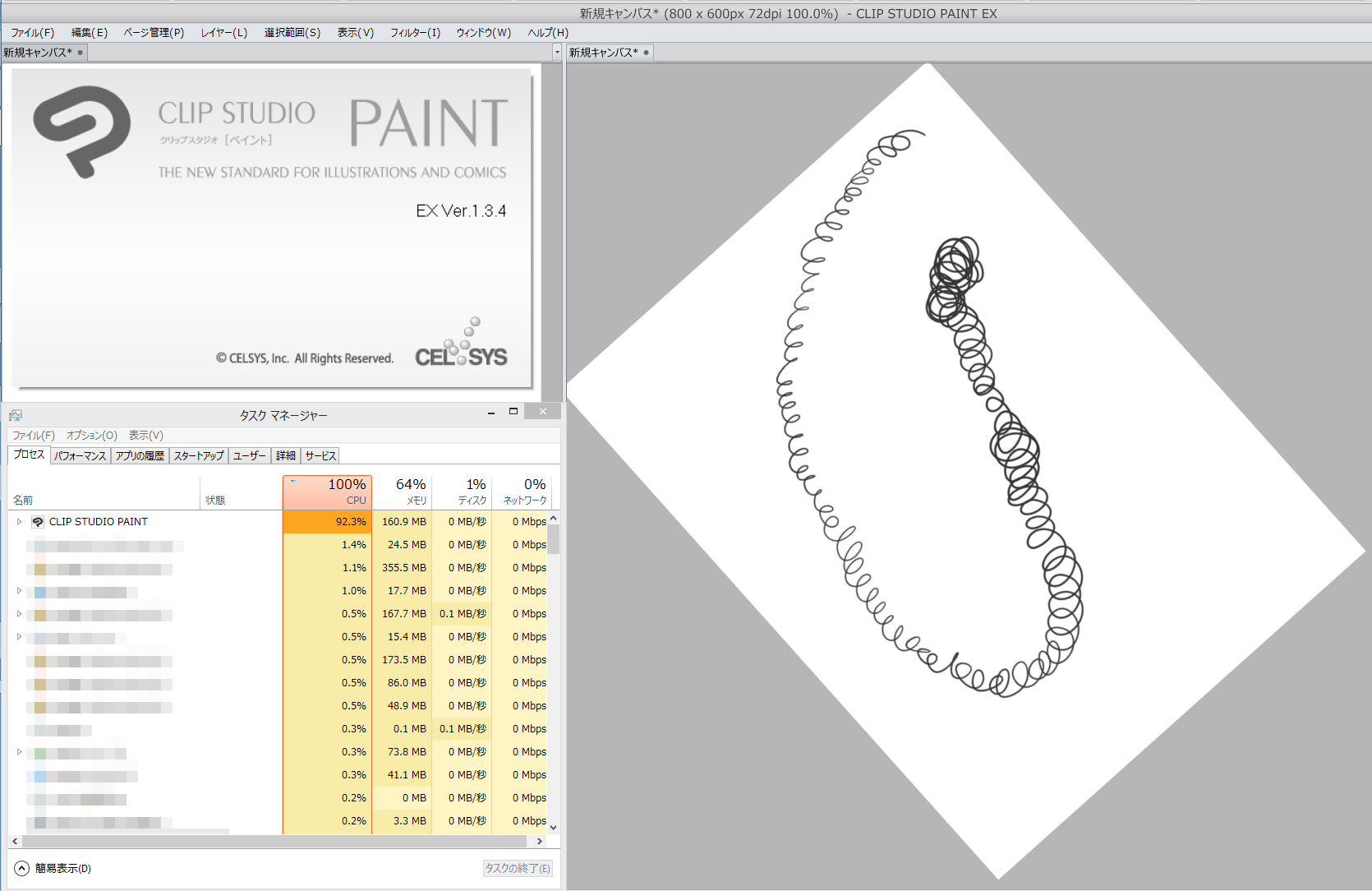Click the Task Manager title bar icon
This screenshot has height=891, width=1372.
16,415
